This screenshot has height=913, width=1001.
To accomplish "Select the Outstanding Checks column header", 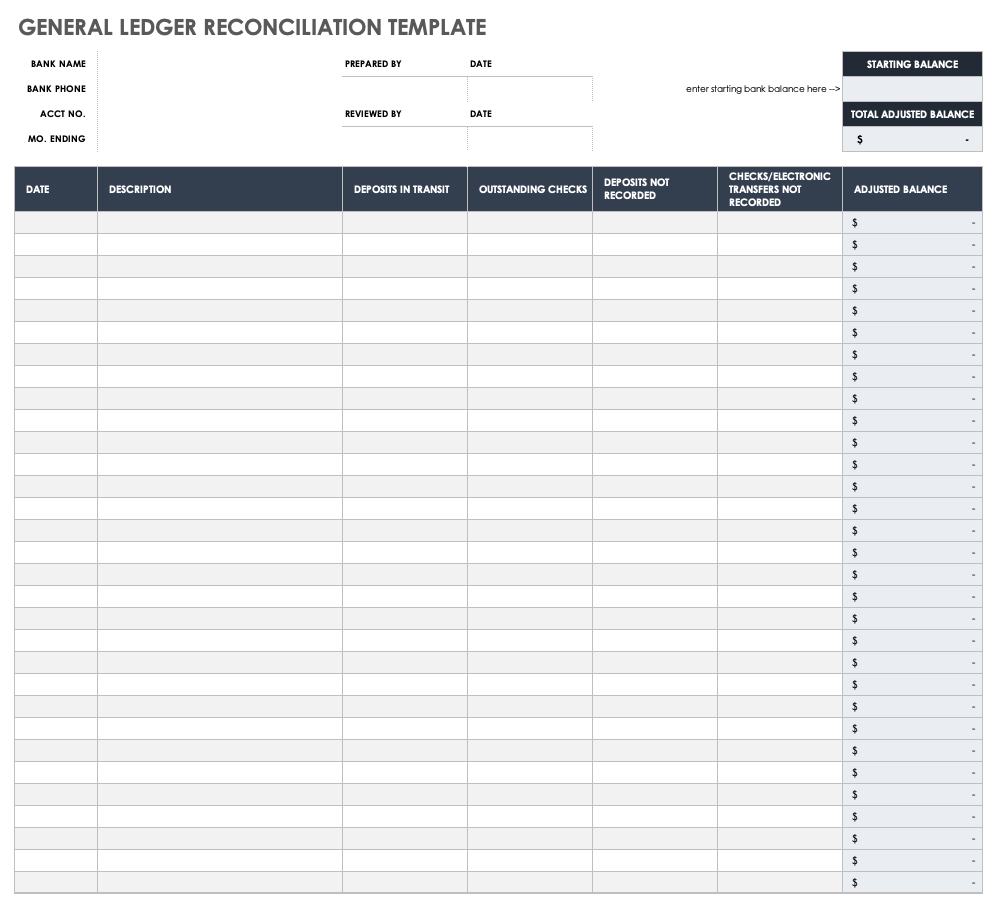I will 529,188.
